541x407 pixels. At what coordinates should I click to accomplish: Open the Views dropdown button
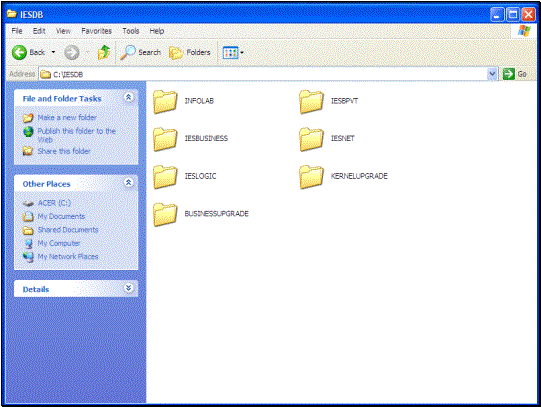233,52
